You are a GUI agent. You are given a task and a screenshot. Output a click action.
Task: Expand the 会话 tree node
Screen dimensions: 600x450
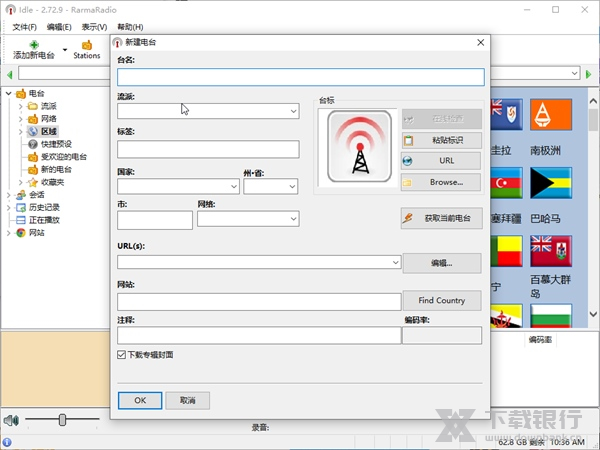tap(9, 195)
